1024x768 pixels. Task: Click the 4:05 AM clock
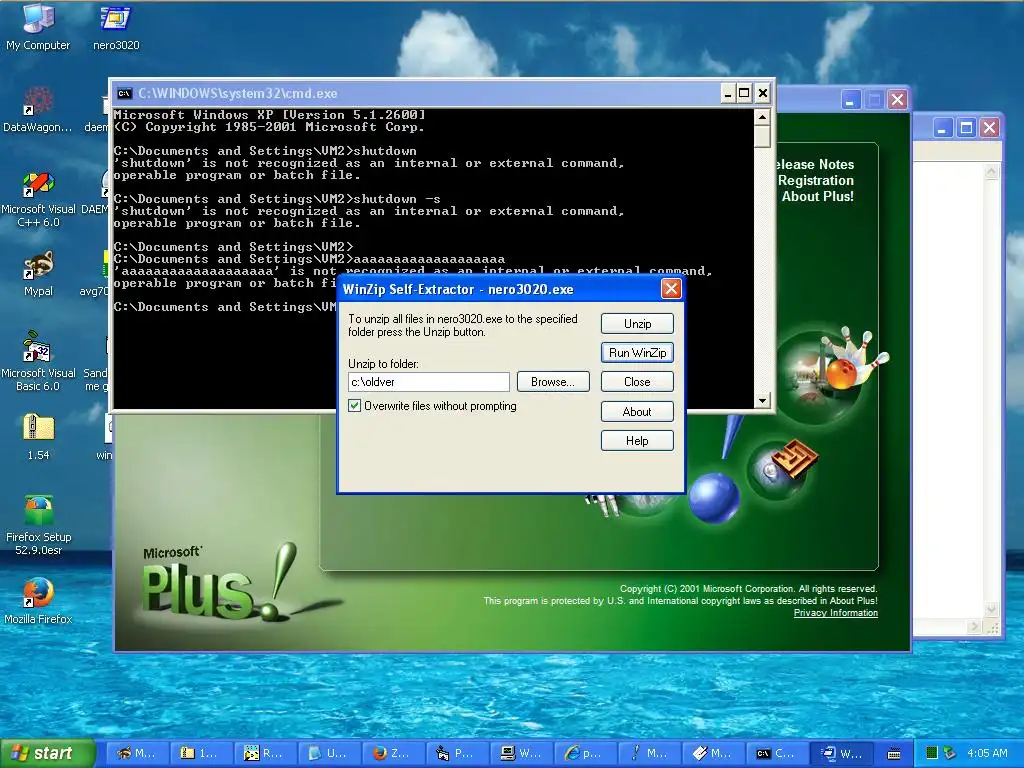(x=987, y=753)
